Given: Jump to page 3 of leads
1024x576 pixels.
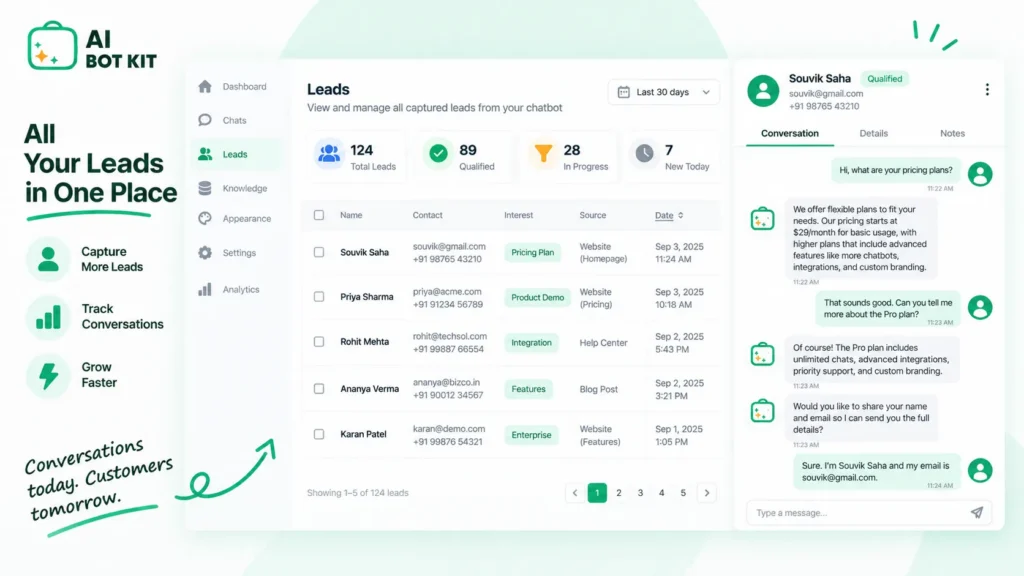Looking at the screenshot, I should [x=640, y=493].
